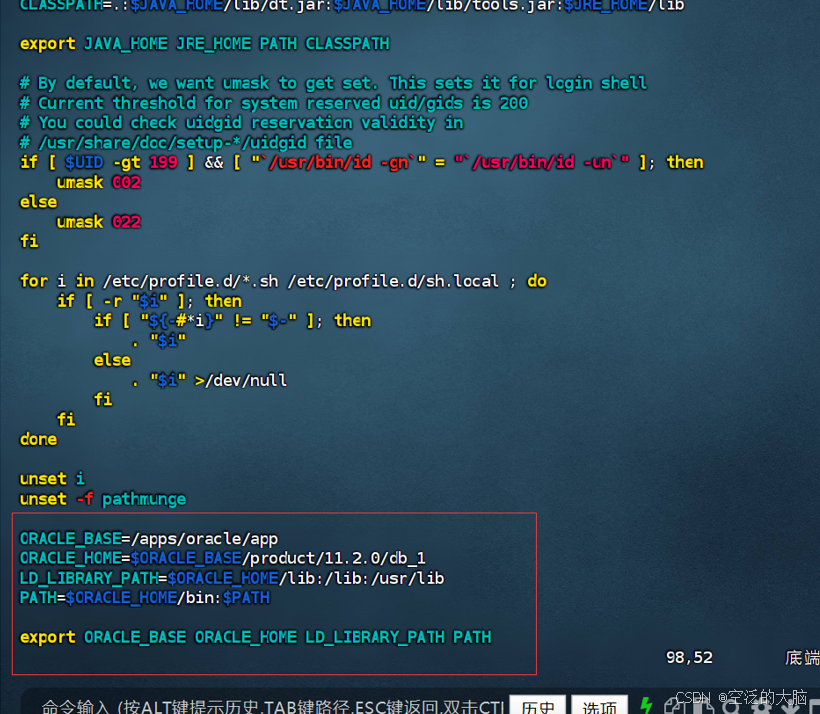Image resolution: width=820 pixels, height=714 pixels.
Task: Place cursor on the ORACLE_BASE=/apps/oracle/app line
Action: click(x=148, y=538)
